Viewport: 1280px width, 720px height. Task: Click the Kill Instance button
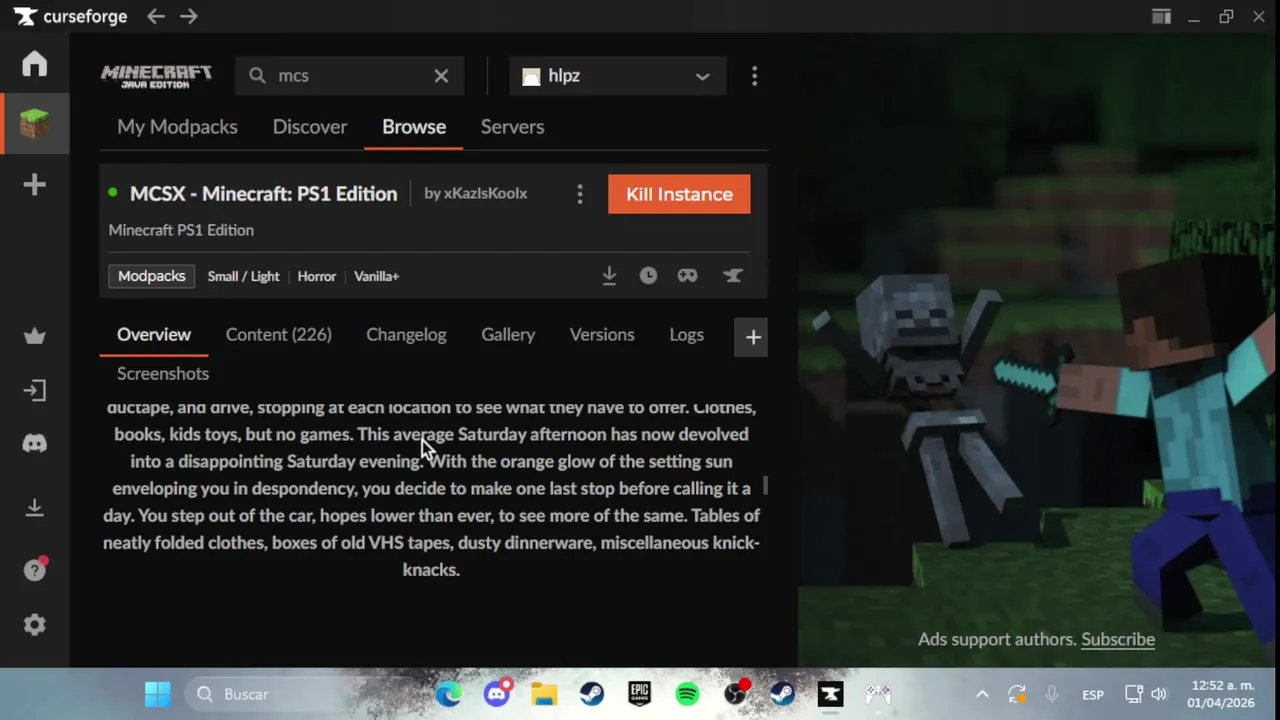pyautogui.click(x=679, y=194)
